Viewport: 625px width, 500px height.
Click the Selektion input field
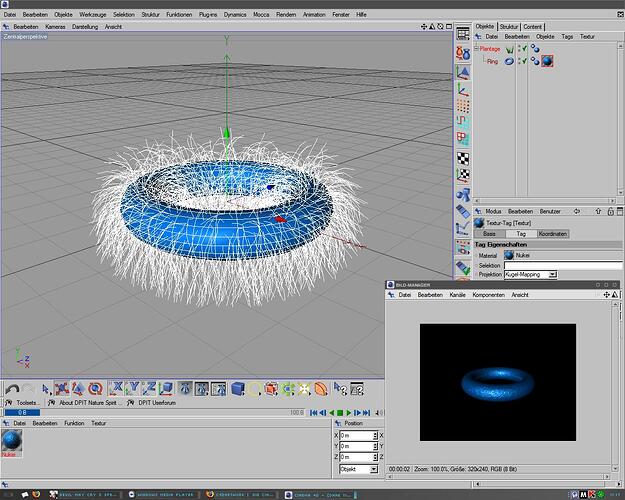[562, 265]
